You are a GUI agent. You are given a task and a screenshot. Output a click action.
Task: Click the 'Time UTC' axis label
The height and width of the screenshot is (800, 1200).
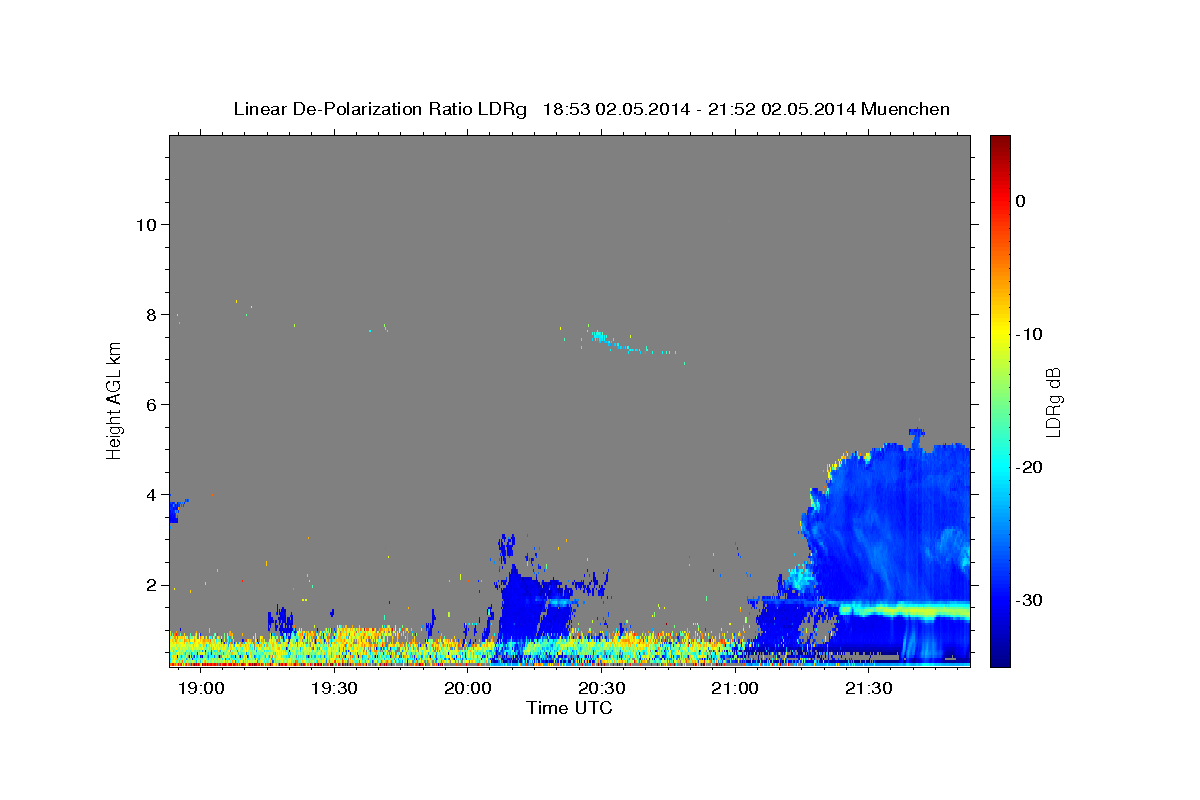point(569,708)
